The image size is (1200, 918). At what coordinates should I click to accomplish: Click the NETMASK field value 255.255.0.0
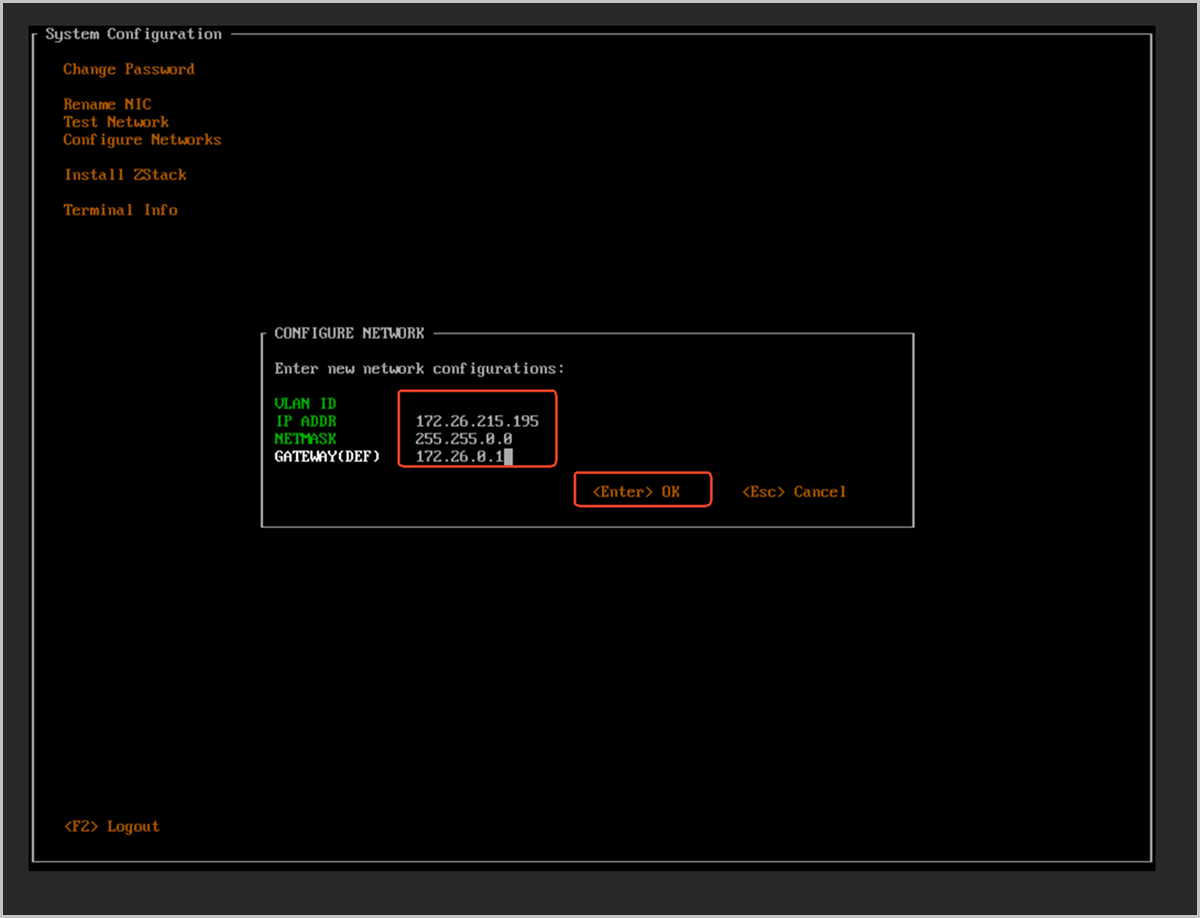point(464,439)
